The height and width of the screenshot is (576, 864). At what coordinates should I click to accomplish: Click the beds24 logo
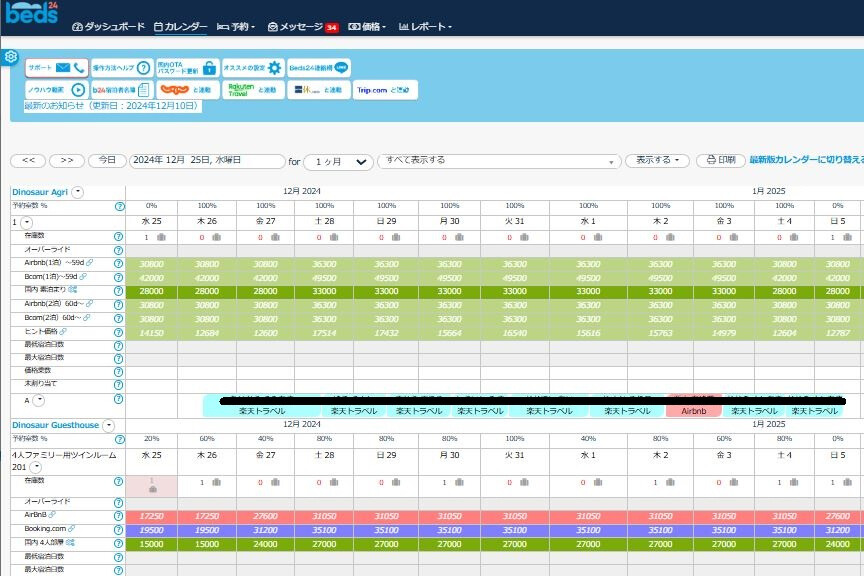pyautogui.click(x=31, y=13)
